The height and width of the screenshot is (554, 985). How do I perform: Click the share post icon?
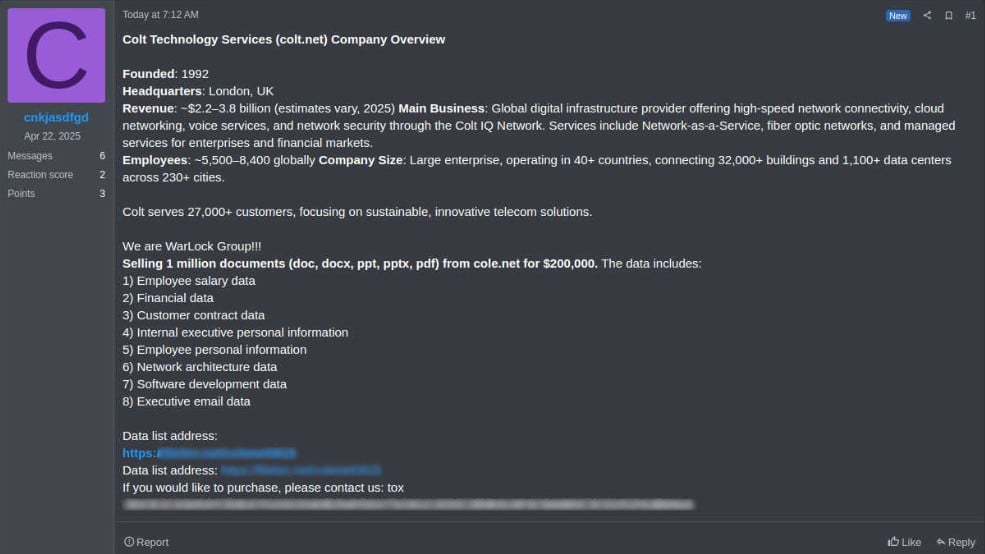coord(927,15)
